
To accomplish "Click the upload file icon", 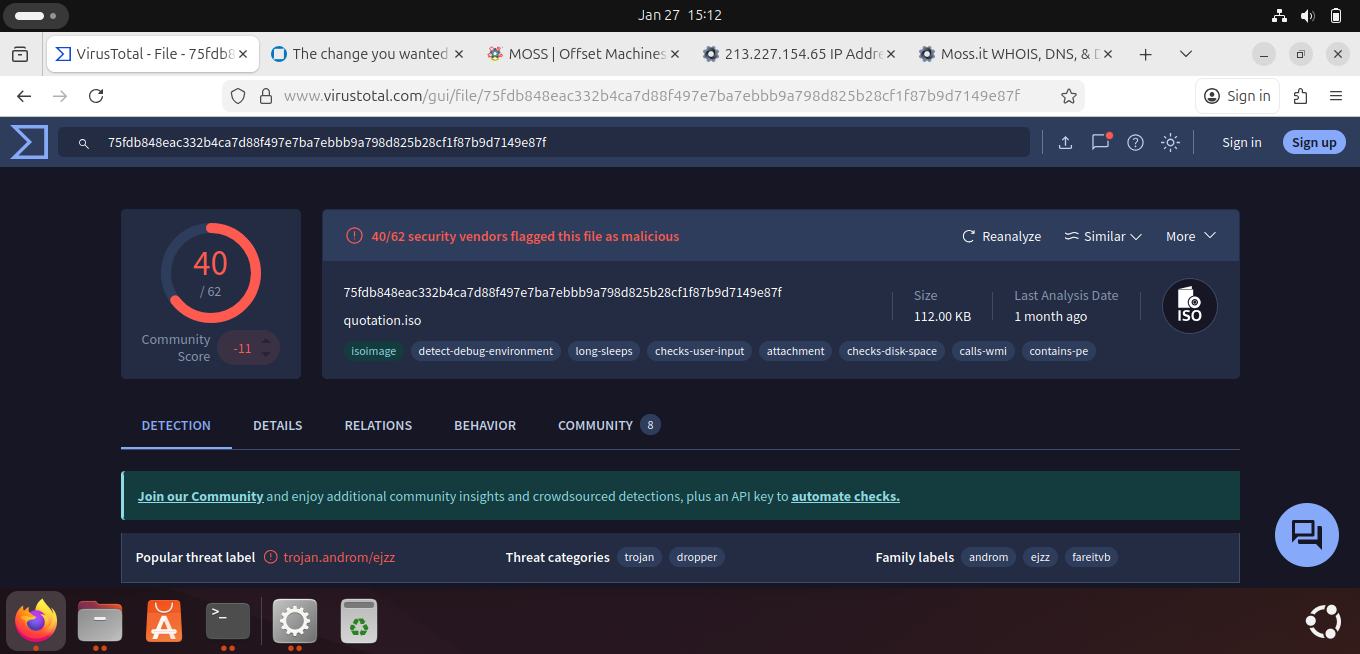I will (1065, 143).
